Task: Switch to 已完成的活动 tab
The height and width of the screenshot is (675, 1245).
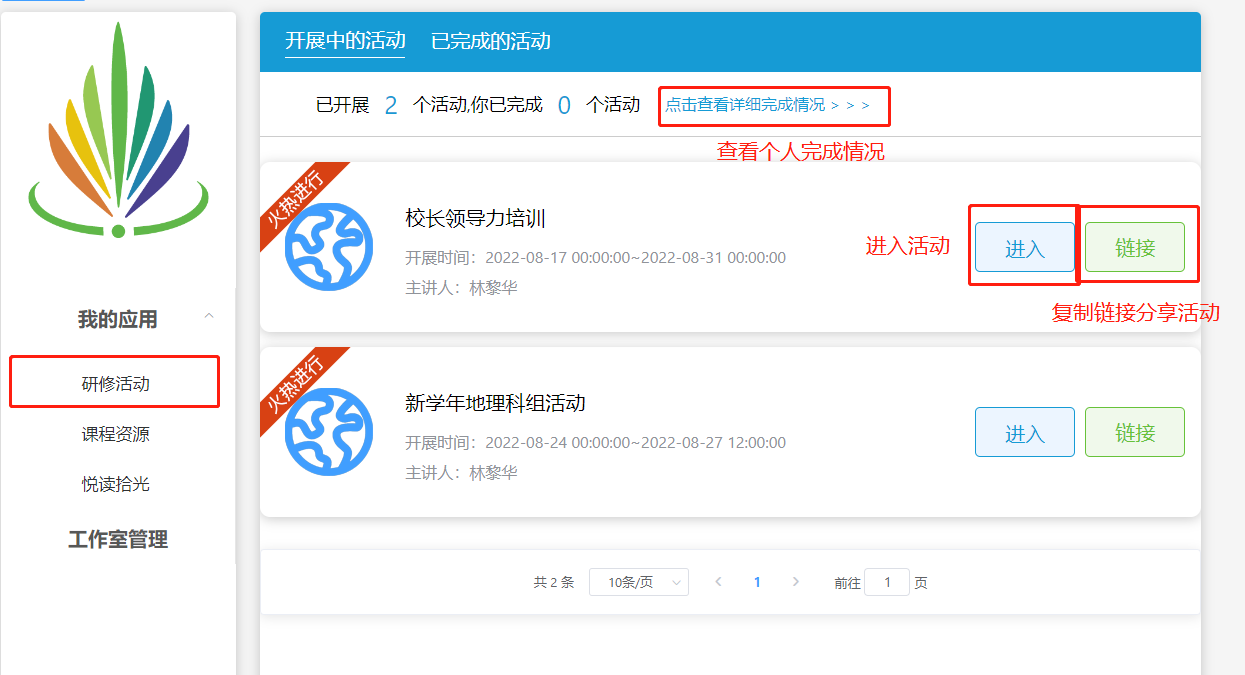Action: click(x=490, y=41)
